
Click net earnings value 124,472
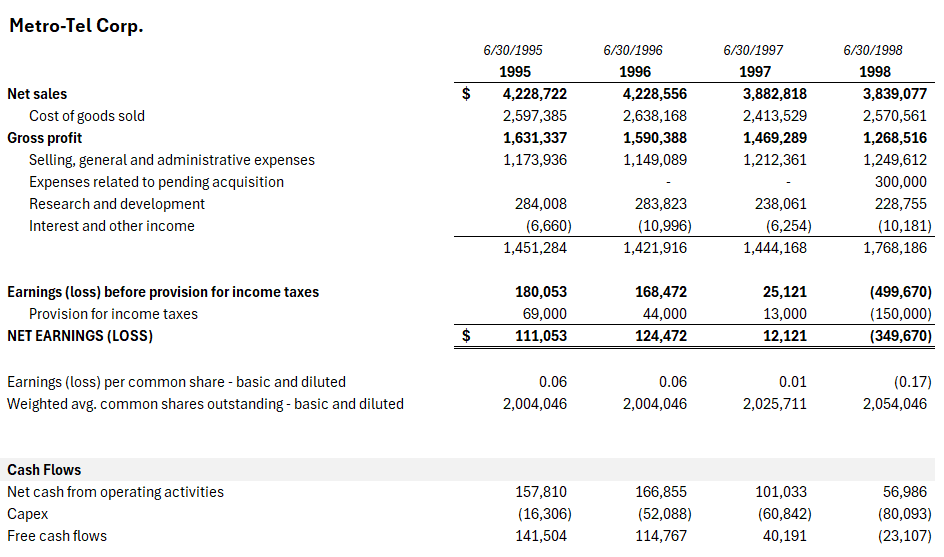660,336
